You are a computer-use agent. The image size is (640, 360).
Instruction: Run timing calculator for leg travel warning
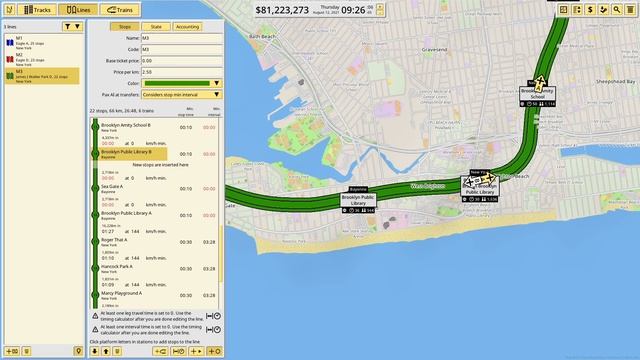coord(213,316)
